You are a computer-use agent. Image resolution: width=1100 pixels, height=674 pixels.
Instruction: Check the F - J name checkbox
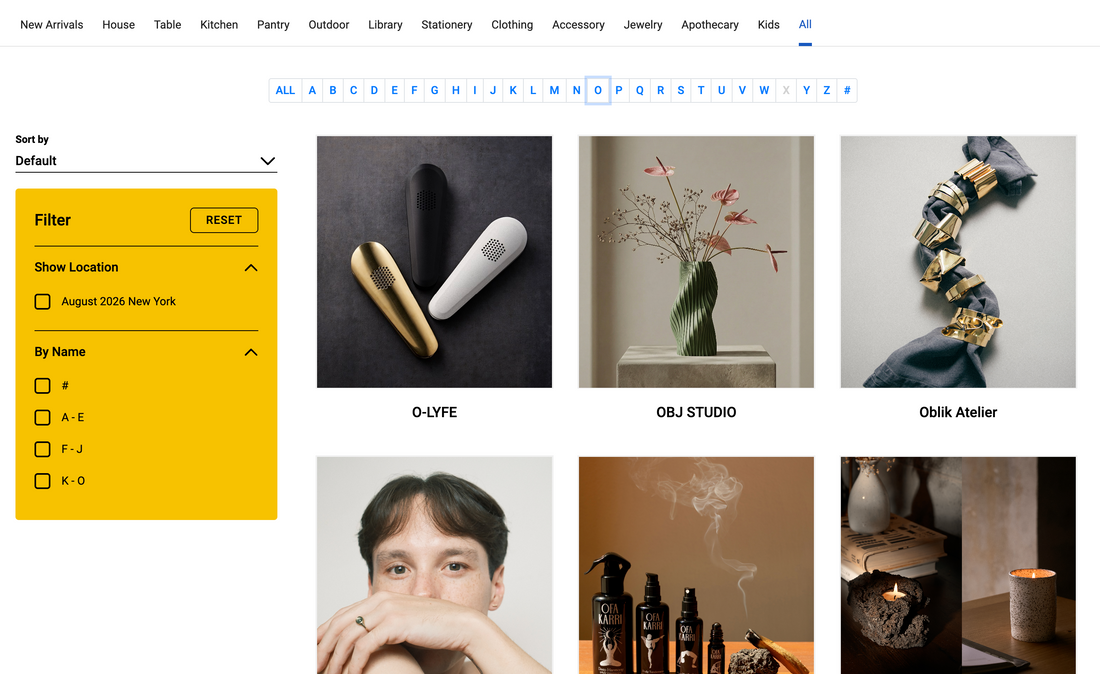tap(43, 449)
